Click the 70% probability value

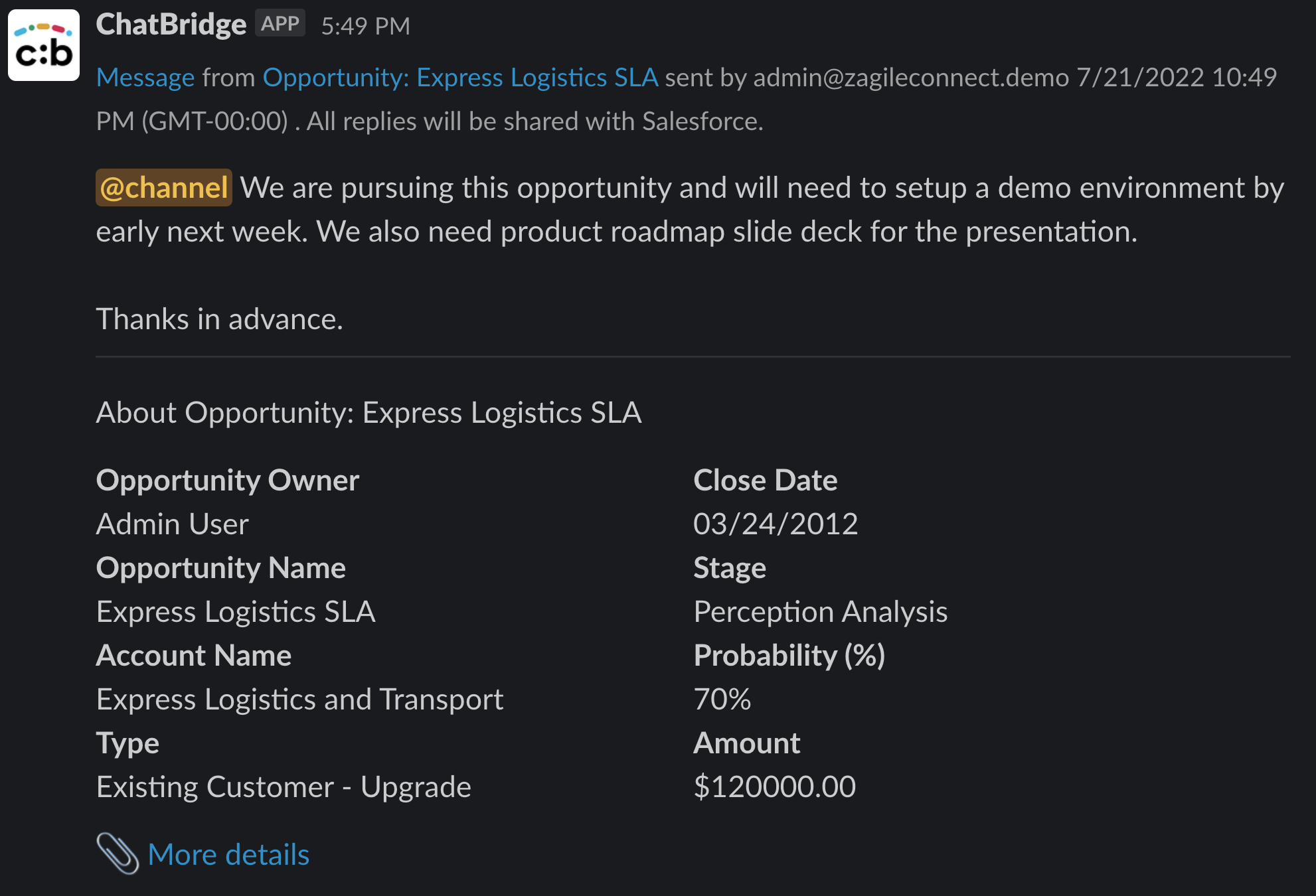click(x=722, y=700)
